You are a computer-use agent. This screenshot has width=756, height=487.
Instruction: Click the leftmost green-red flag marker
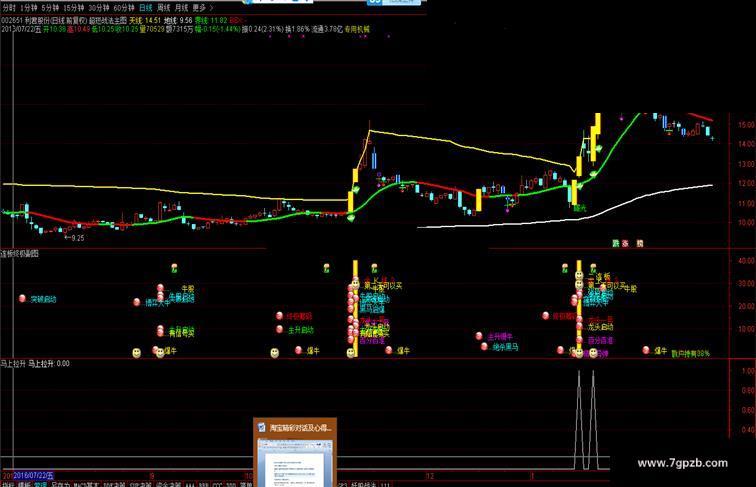(x=175, y=268)
